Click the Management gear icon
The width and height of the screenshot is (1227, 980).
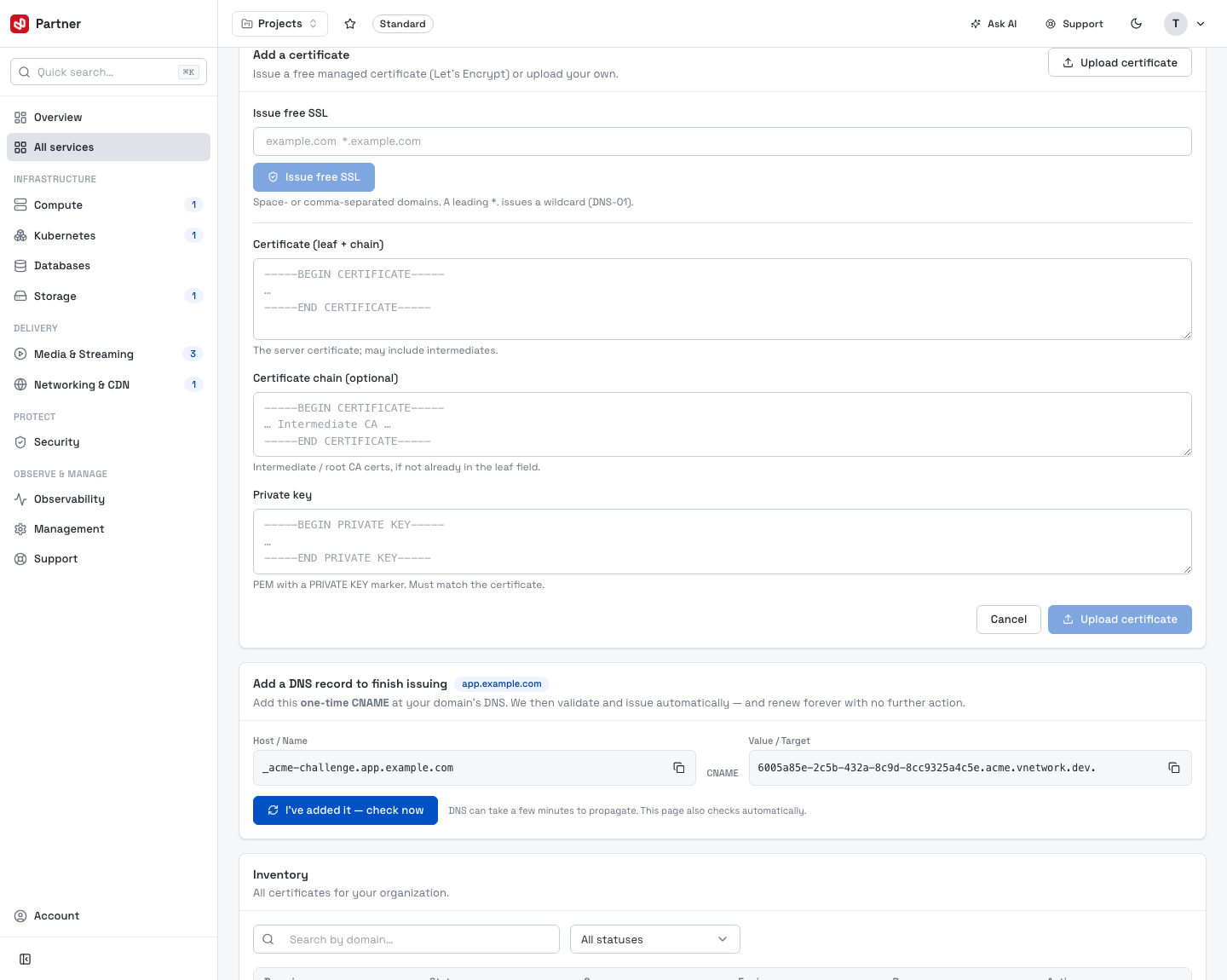coord(20,529)
